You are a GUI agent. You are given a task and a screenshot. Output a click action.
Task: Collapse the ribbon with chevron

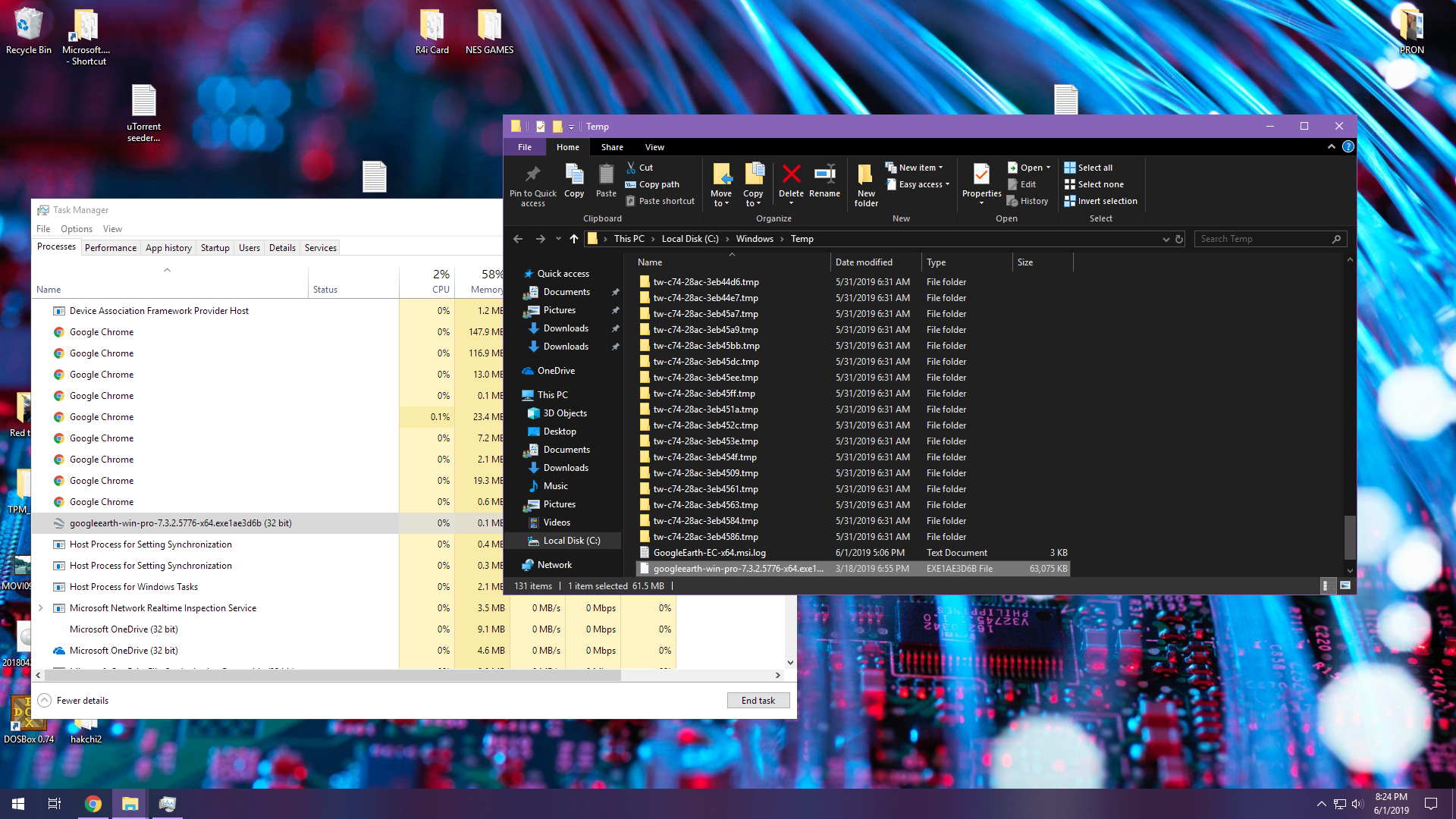point(1331,147)
